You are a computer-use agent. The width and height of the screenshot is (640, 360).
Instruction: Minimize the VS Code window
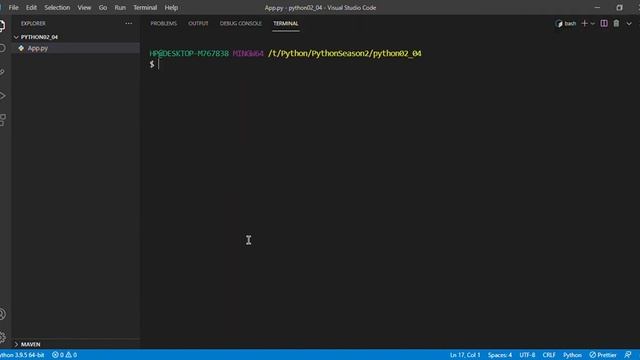(x=597, y=7)
